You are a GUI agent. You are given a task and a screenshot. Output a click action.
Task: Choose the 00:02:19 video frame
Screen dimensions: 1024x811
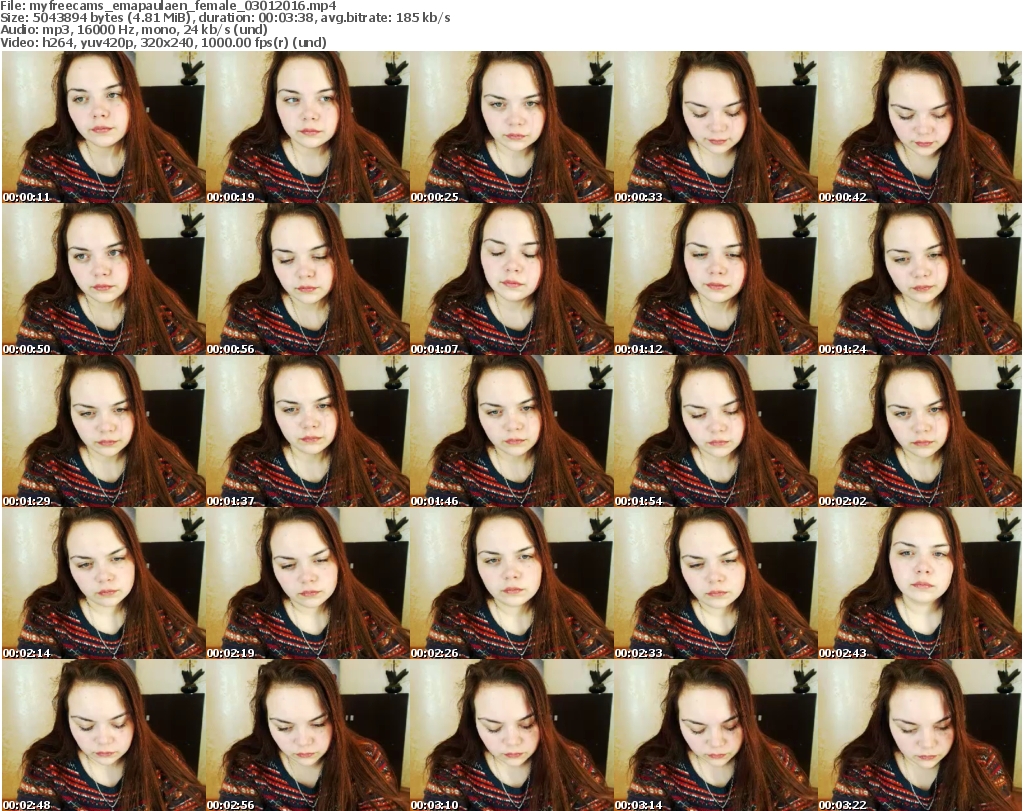pyautogui.click(x=308, y=584)
